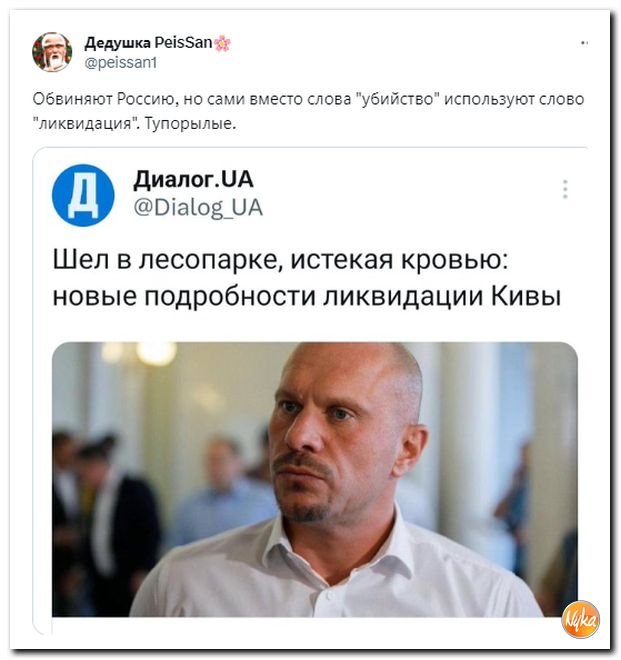
Task: Click the quoted word "убийство" in tweet
Action: pos(398,99)
